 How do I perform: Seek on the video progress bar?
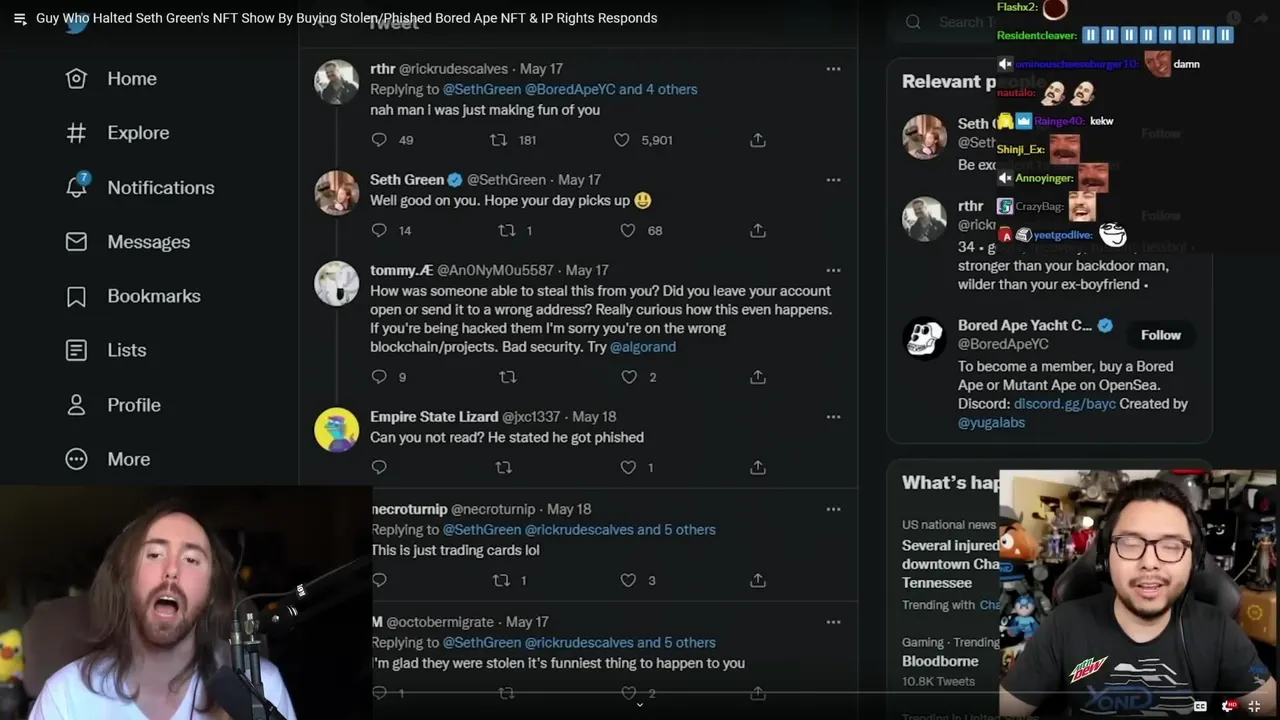(x=640, y=691)
